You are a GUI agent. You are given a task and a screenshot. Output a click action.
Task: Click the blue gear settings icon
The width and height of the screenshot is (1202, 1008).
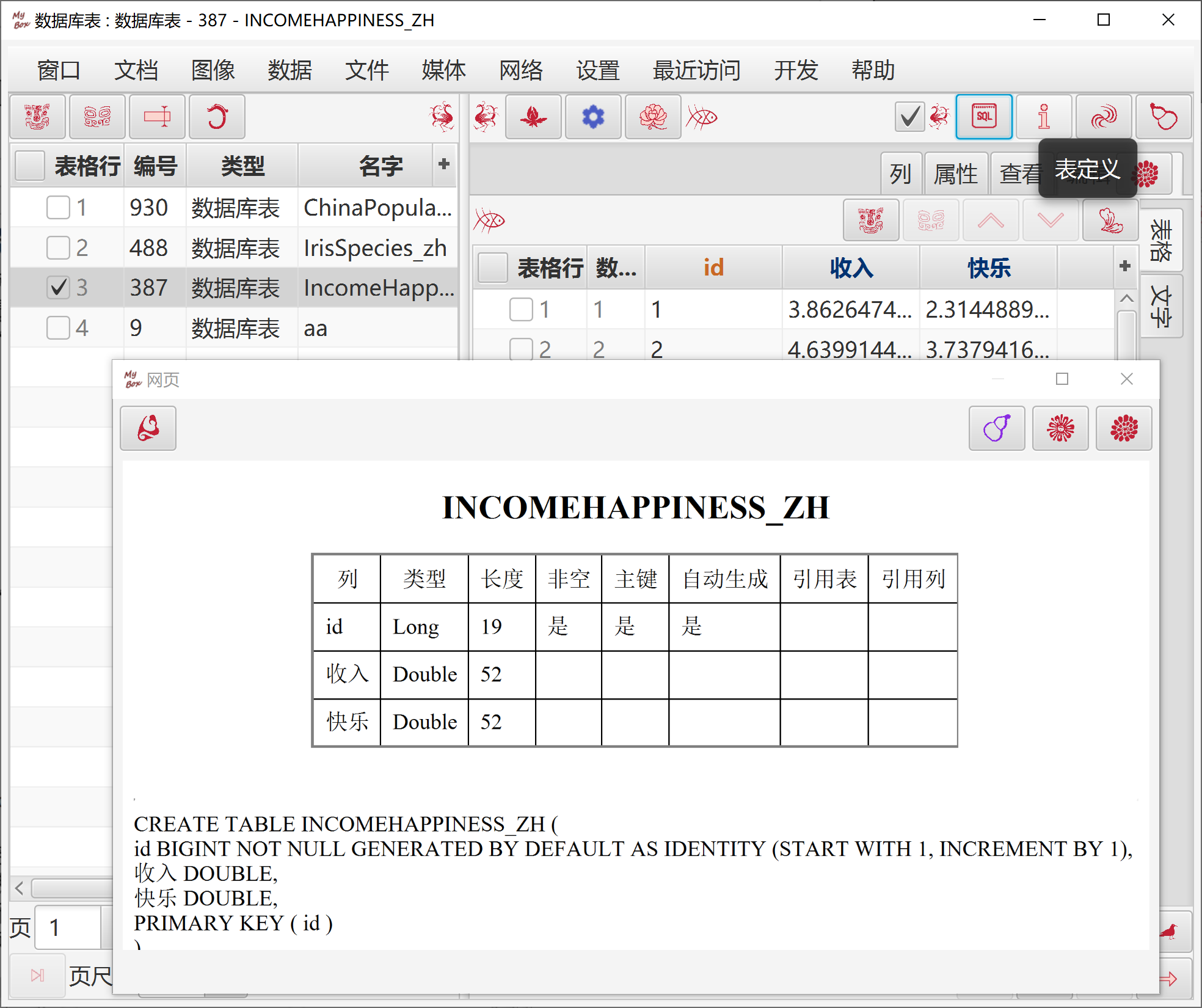point(592,117)
